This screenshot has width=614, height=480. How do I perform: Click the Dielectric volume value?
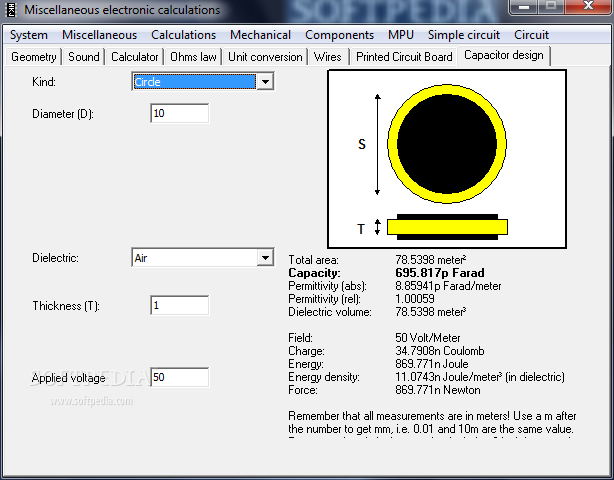click(431, 312)
